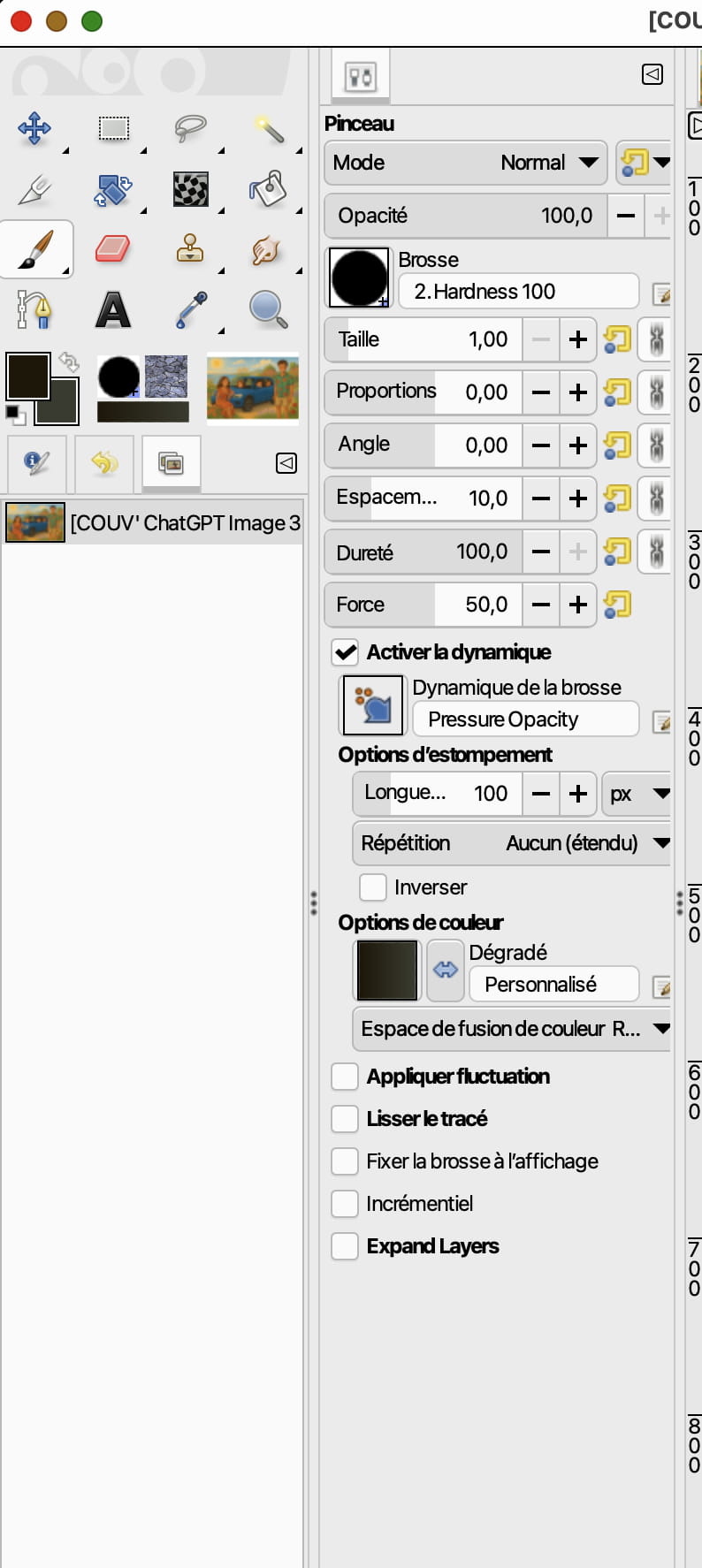Image resolution: width=702 pixels, height=1568 pixels.
Task: Reset Taille to brush default size
Action: point(617,339)
